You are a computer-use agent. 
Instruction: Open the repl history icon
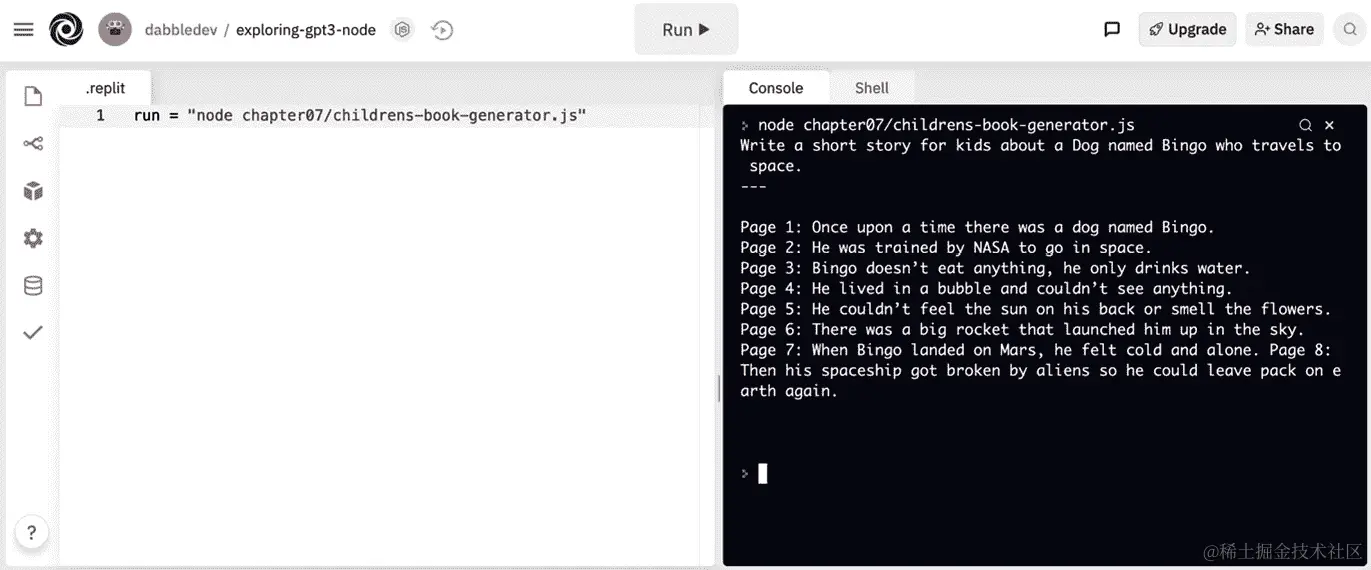click(442, 30)
